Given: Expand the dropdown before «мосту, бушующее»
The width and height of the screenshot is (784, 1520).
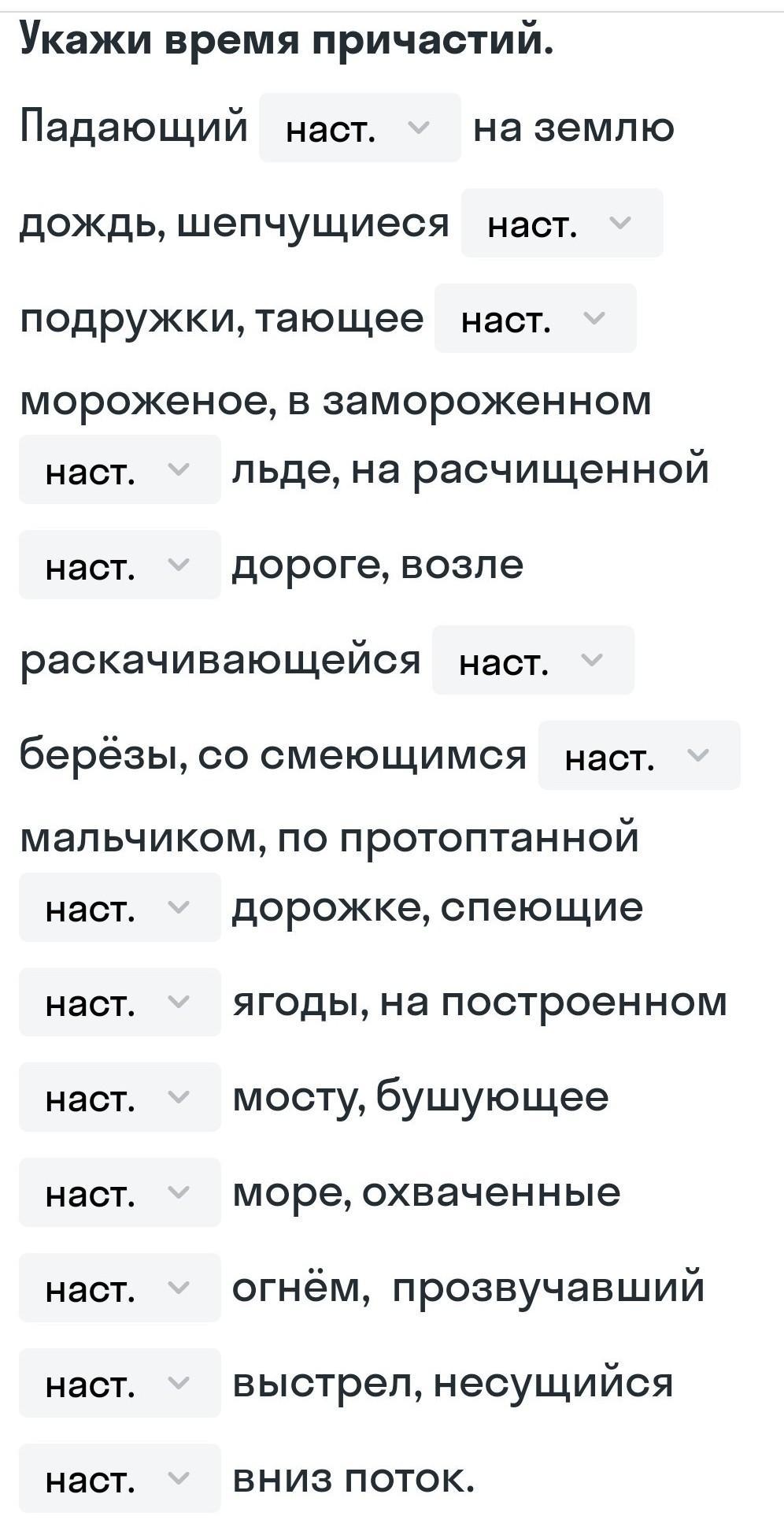Looking at the screenshot, I should click(120, 1098).
